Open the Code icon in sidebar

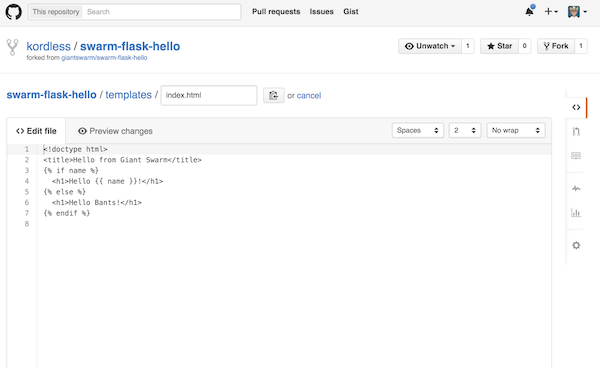[576, 107]
